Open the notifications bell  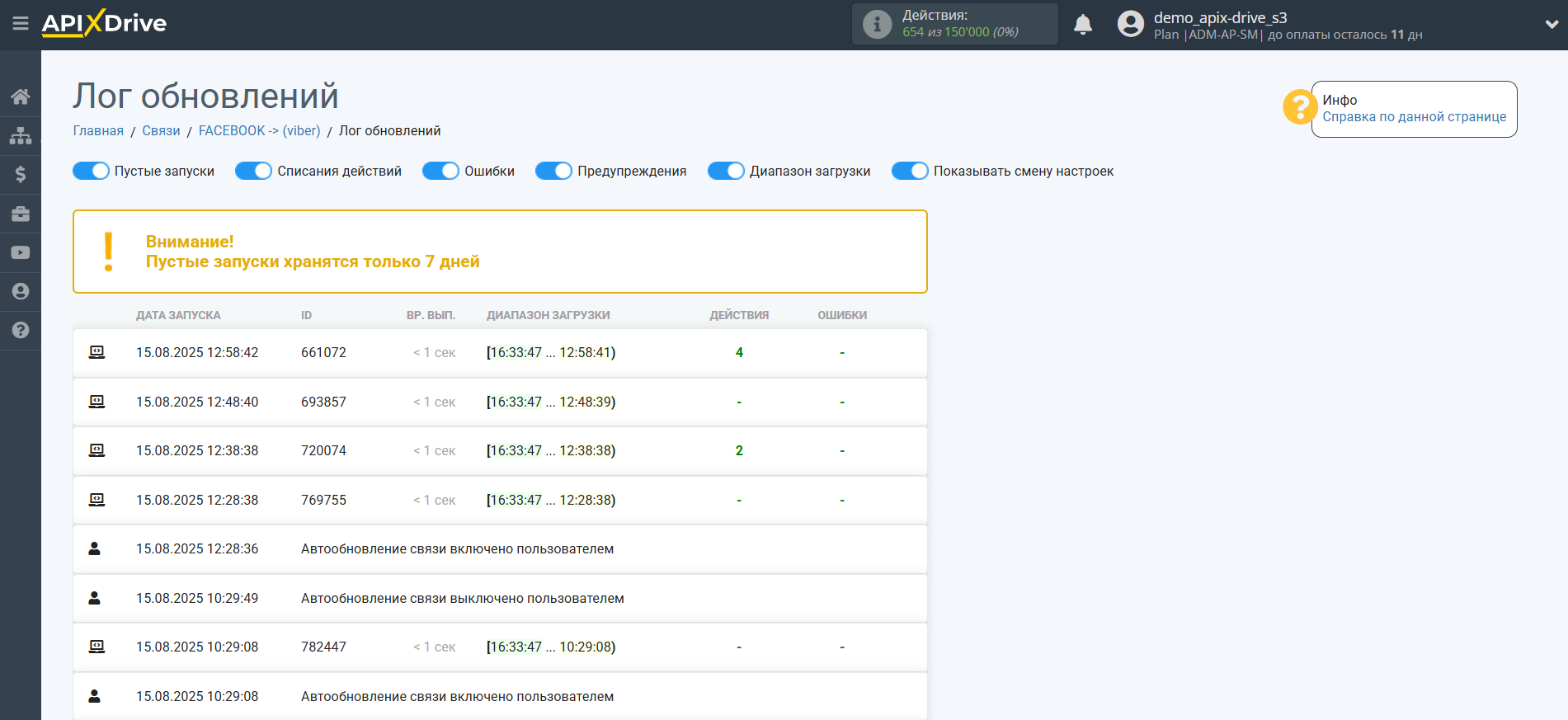click(x=1083, y=24)
